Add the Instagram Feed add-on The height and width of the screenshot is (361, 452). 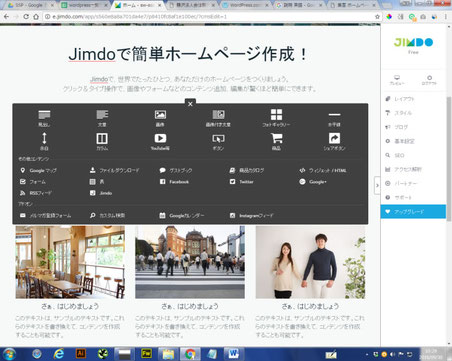(252, 216)
